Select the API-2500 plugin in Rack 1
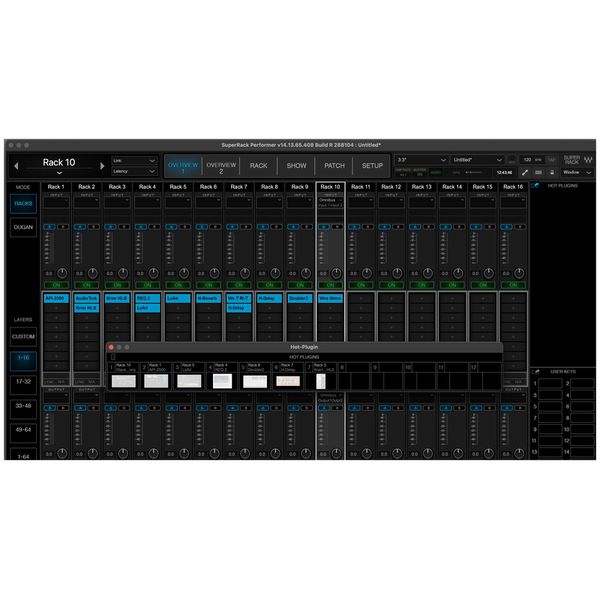600x600 pixels. (x=56, y=298)
